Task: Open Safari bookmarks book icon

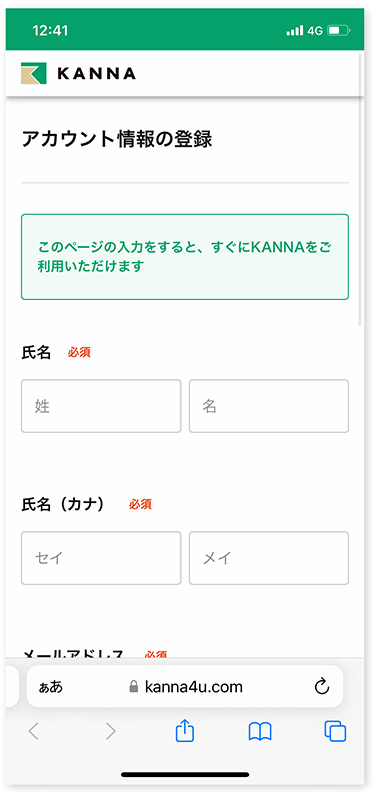Action: coord(260,731)
